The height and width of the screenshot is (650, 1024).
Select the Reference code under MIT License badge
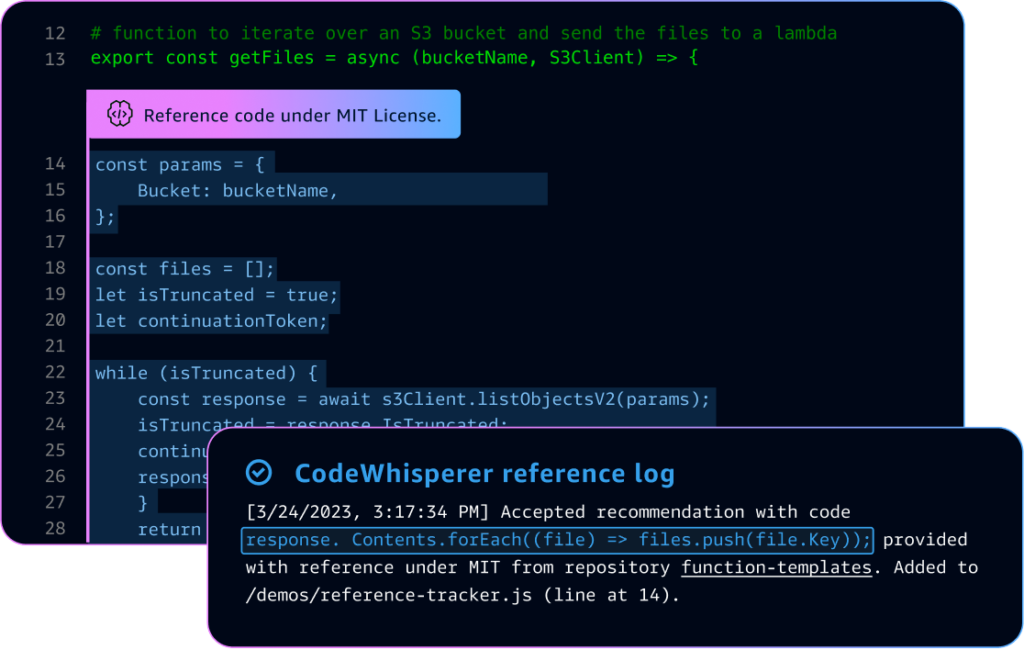click(x=274, y=113)
